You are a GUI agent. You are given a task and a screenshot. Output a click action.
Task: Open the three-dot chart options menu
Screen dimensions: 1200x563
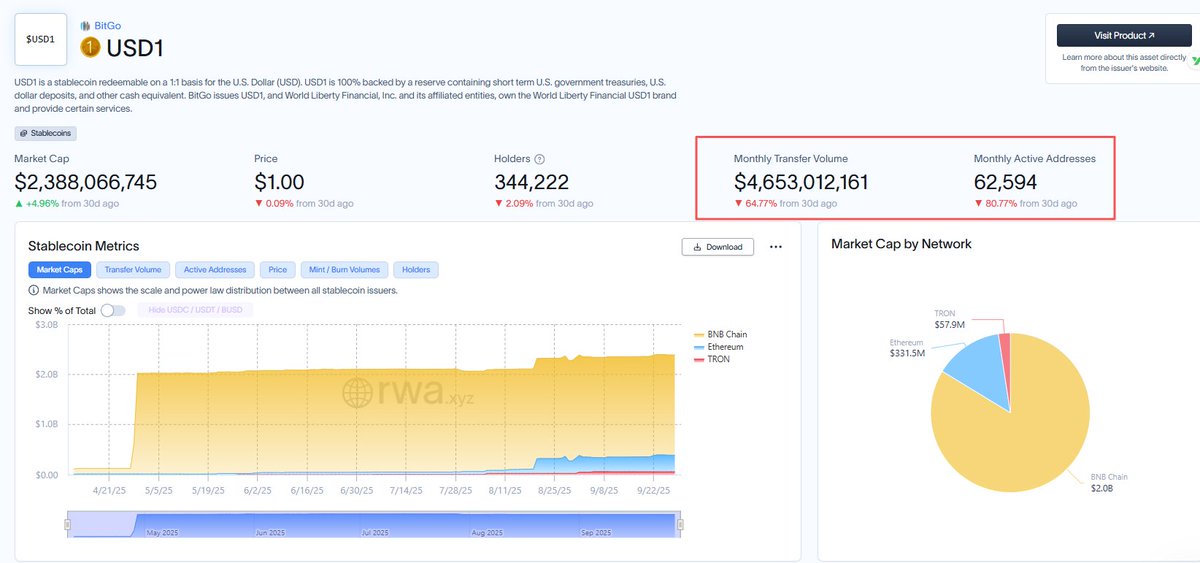(x=776, y=247)
